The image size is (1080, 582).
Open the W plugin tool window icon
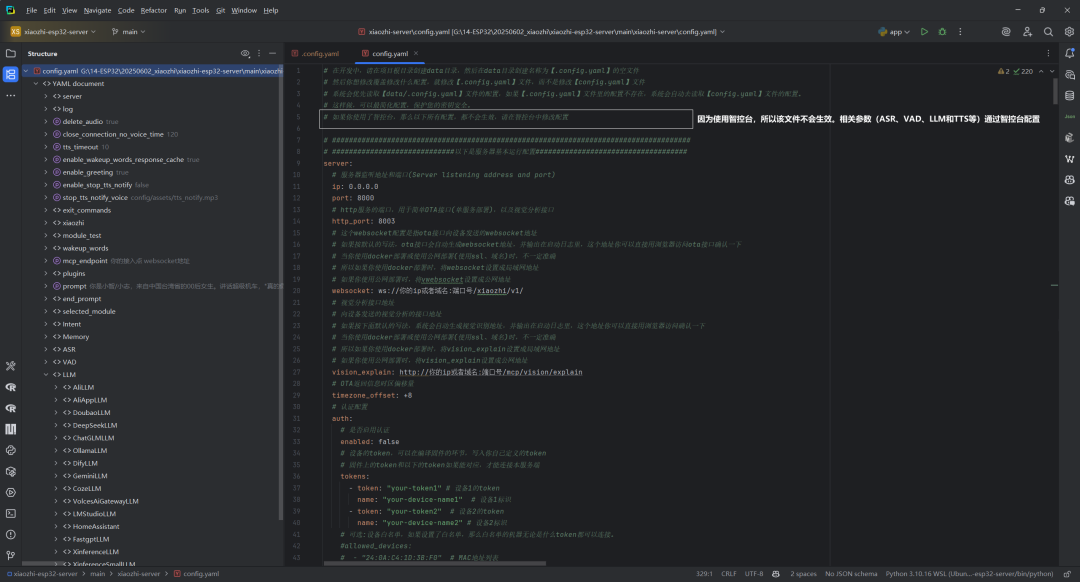pyautogui.click(x=1070, y=159)
